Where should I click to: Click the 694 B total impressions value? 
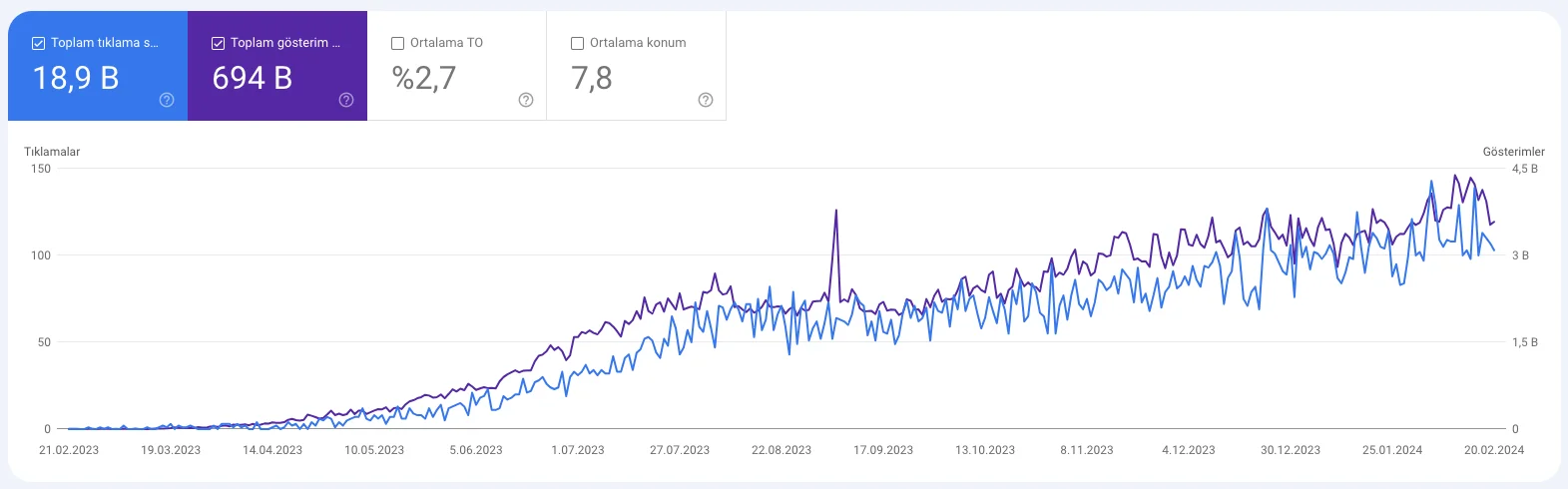[253, 78]
